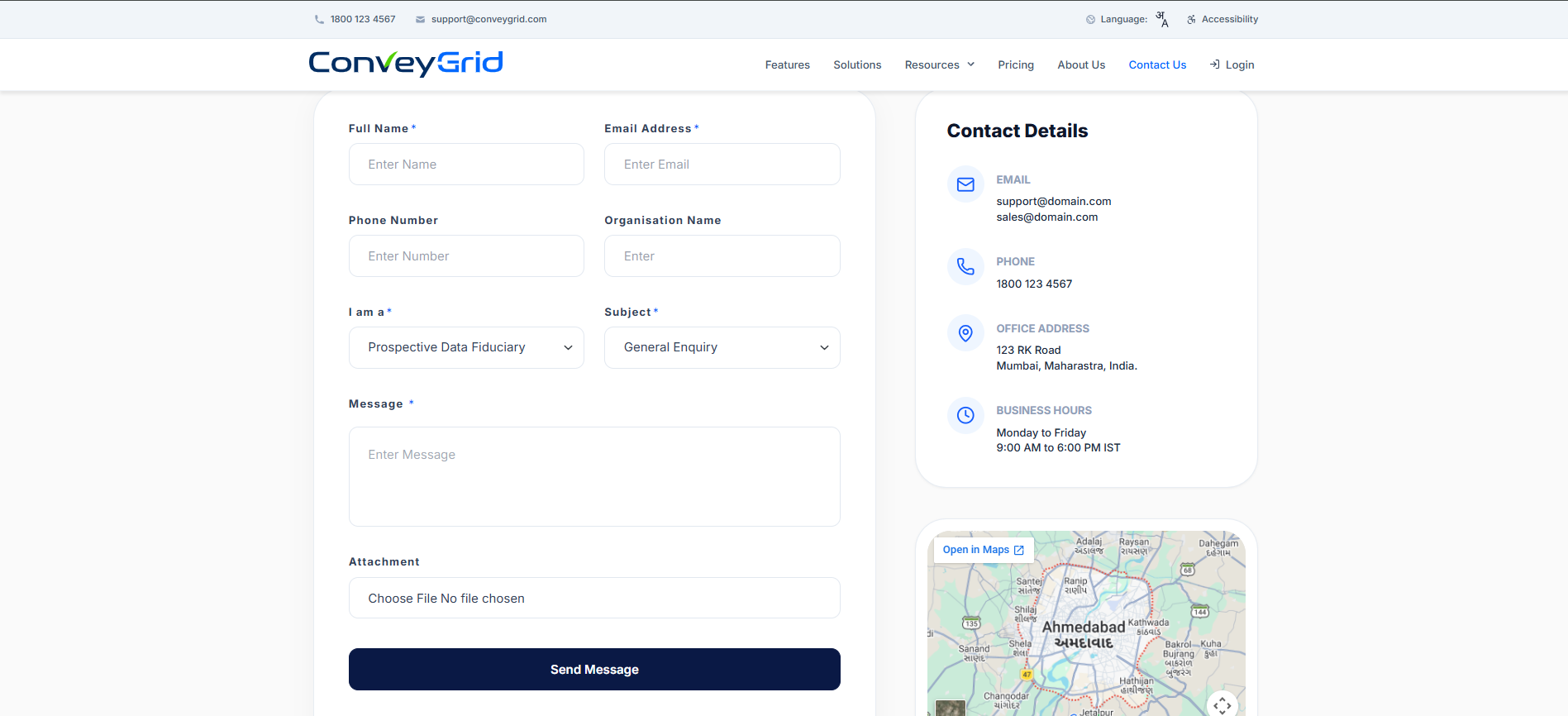Click the support@conveygrid.com link in top bar

489,19
